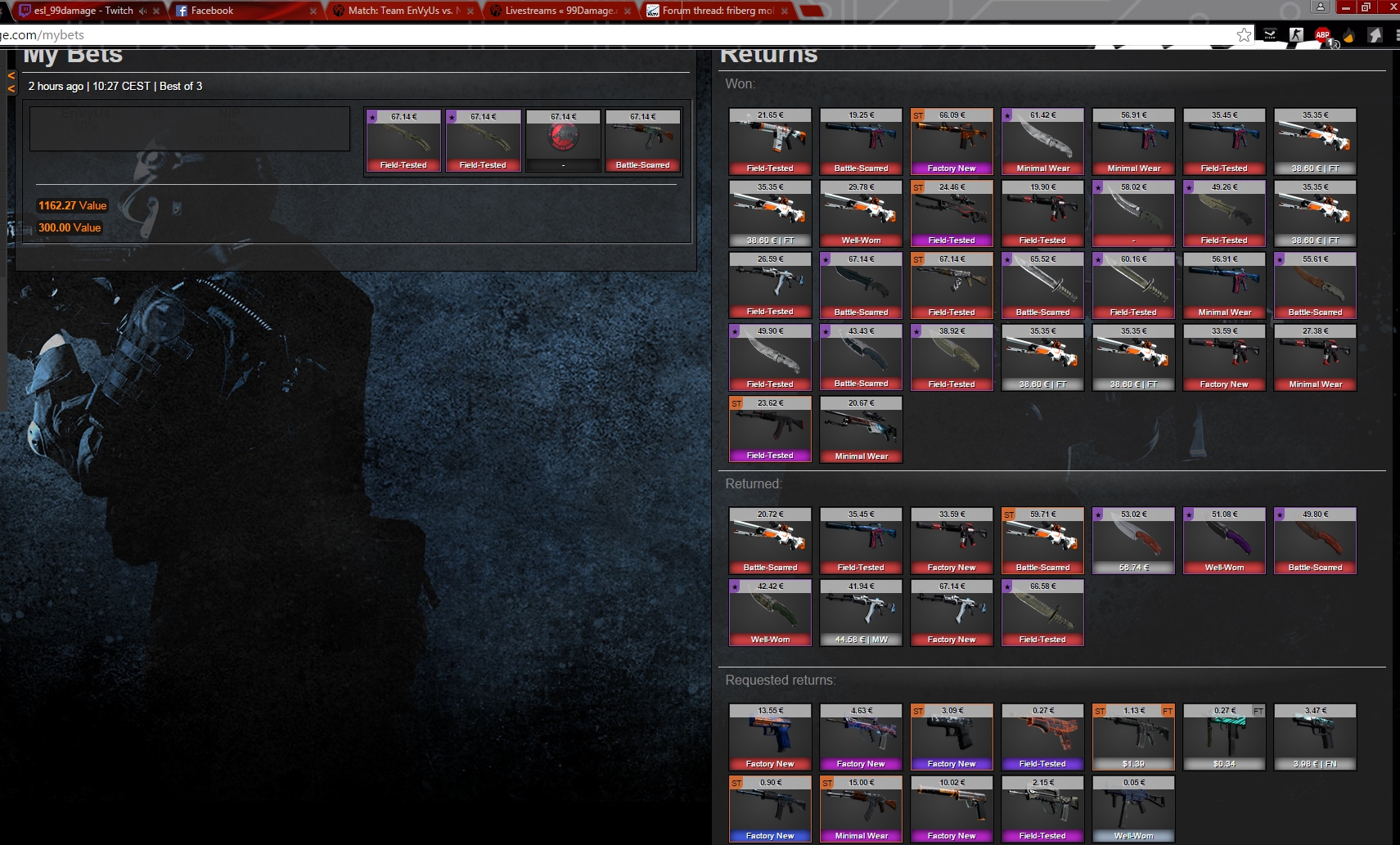The height and width of the screenshot is (845, 1400).
Task: Select the won 61.42 € Minimal Wear knife
Action: pos(1042,142)
